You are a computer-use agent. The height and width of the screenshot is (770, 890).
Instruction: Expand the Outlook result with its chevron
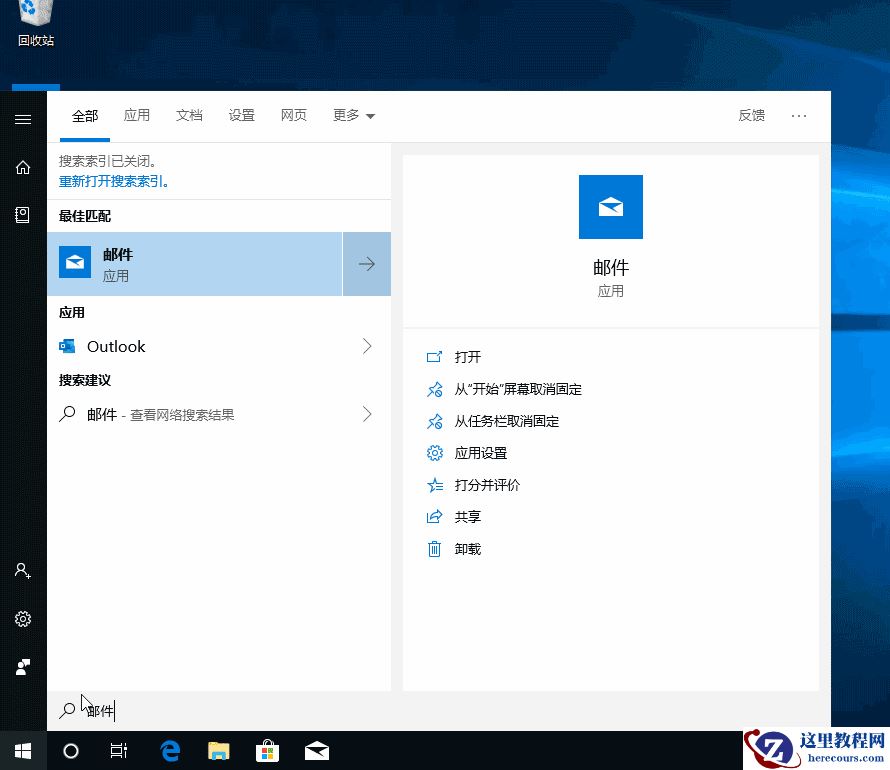[x=367, y=346]
